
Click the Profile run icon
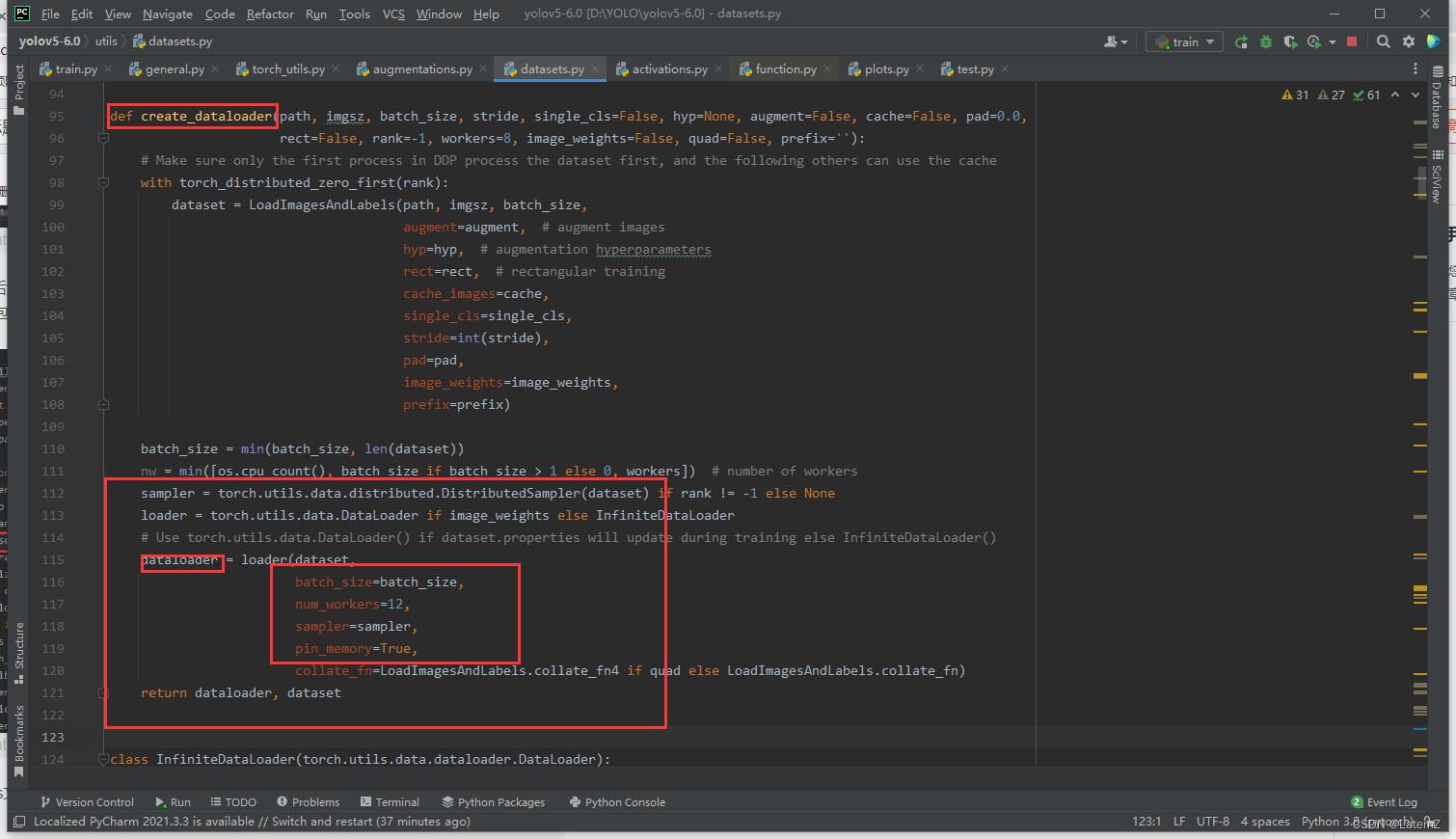[1314, 41]
